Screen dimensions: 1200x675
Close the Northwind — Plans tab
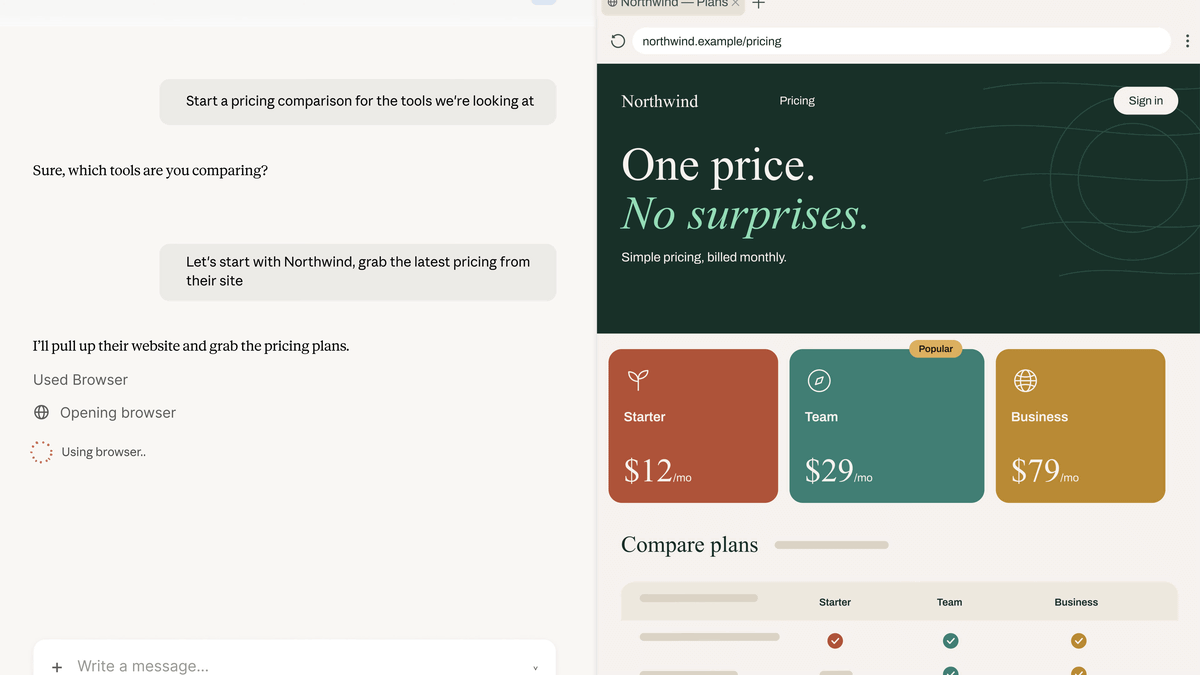pos(735,4)
